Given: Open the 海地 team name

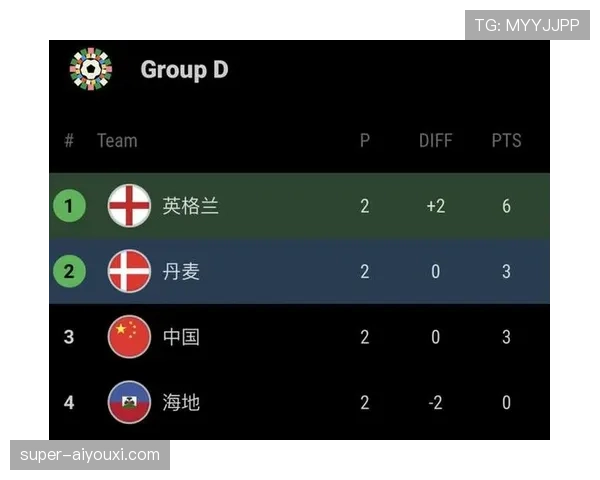Looking at the screenshot, I should click(181, 402).
